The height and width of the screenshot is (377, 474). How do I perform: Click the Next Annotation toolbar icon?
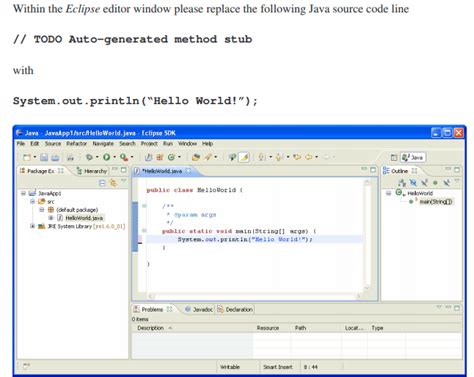click(x=262, y=157)
